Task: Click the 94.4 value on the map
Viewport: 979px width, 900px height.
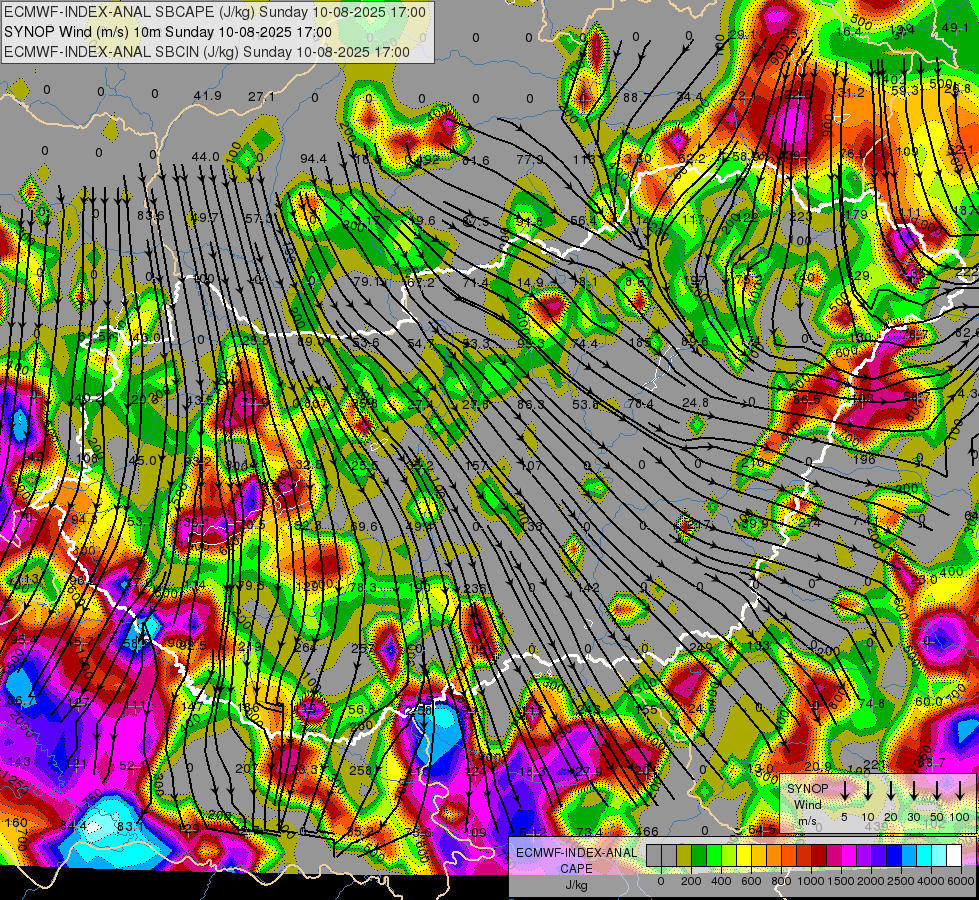Action: tap(313, 159)
